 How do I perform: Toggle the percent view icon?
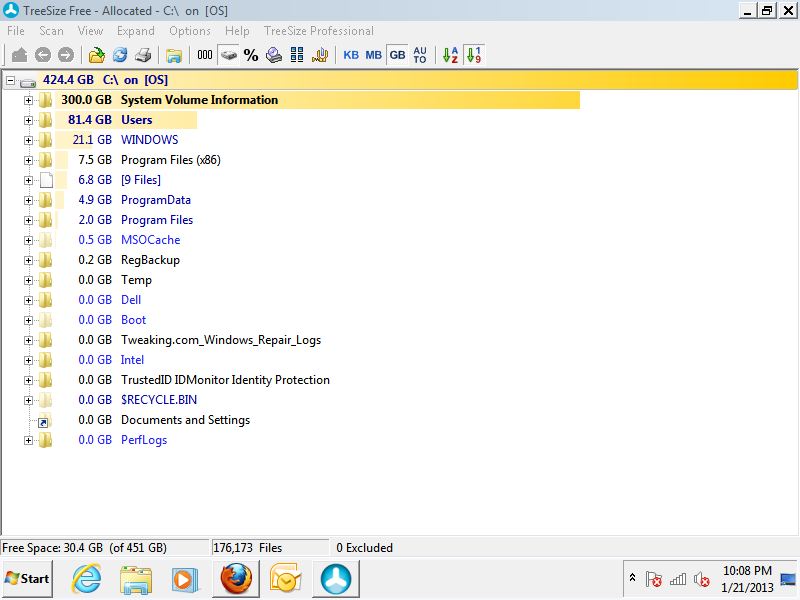tap(251, 55)
